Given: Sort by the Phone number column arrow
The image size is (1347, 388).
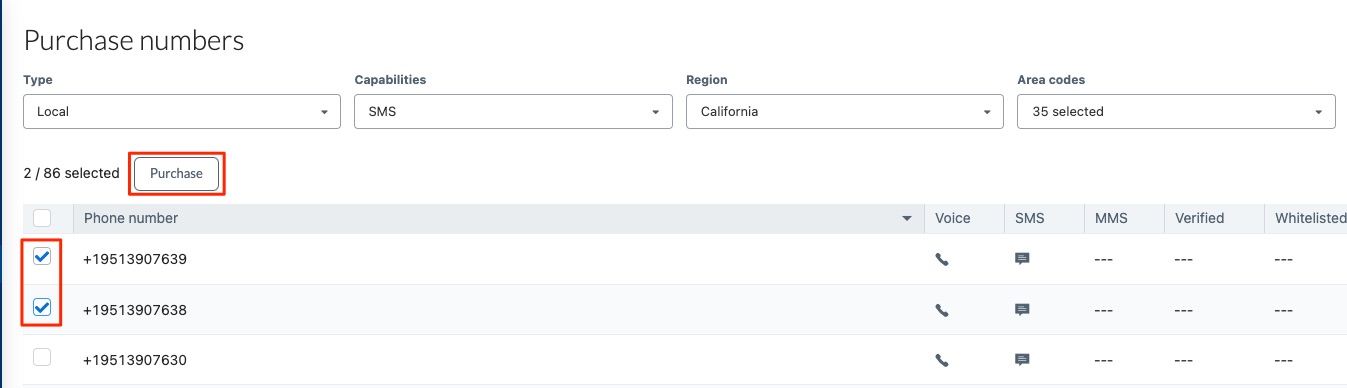Looking at the screenshot, I should [907, 218].
